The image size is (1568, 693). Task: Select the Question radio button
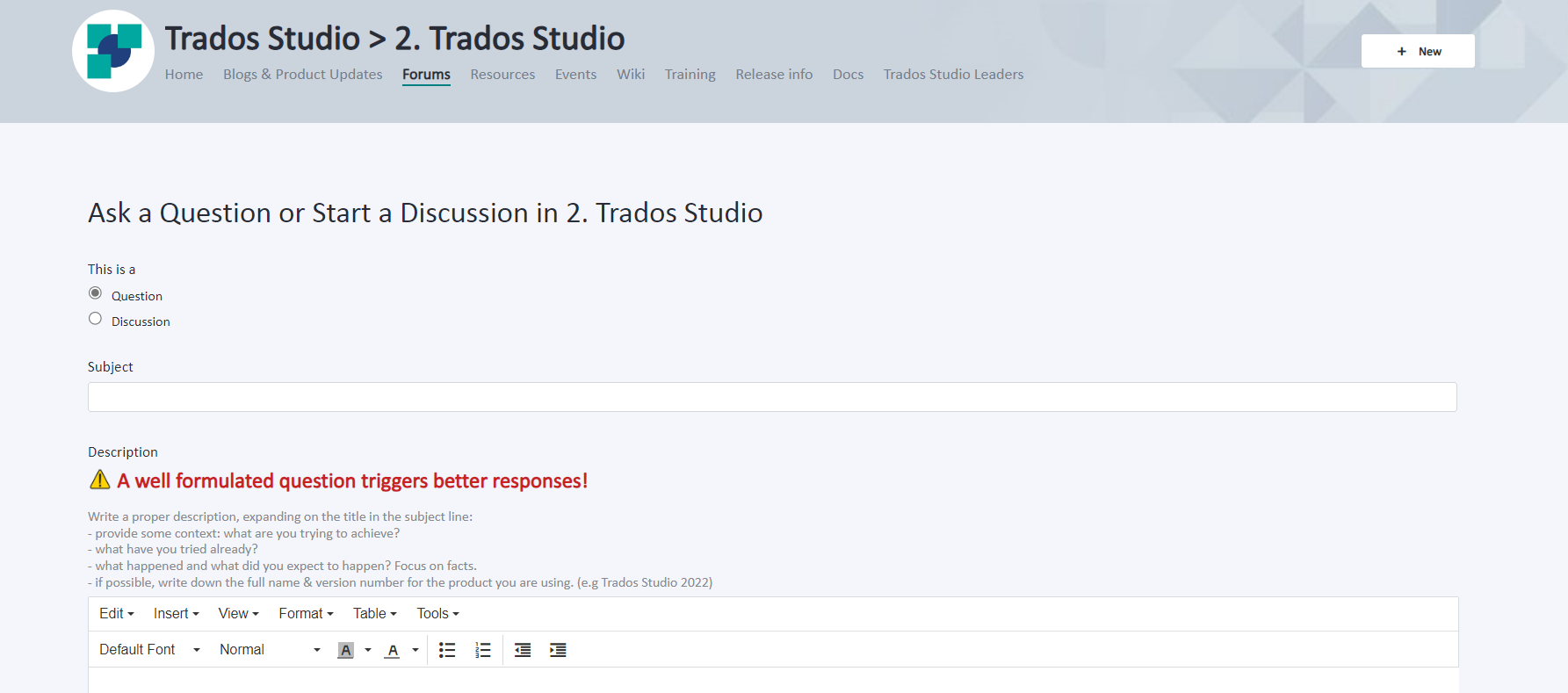[95, 293]
